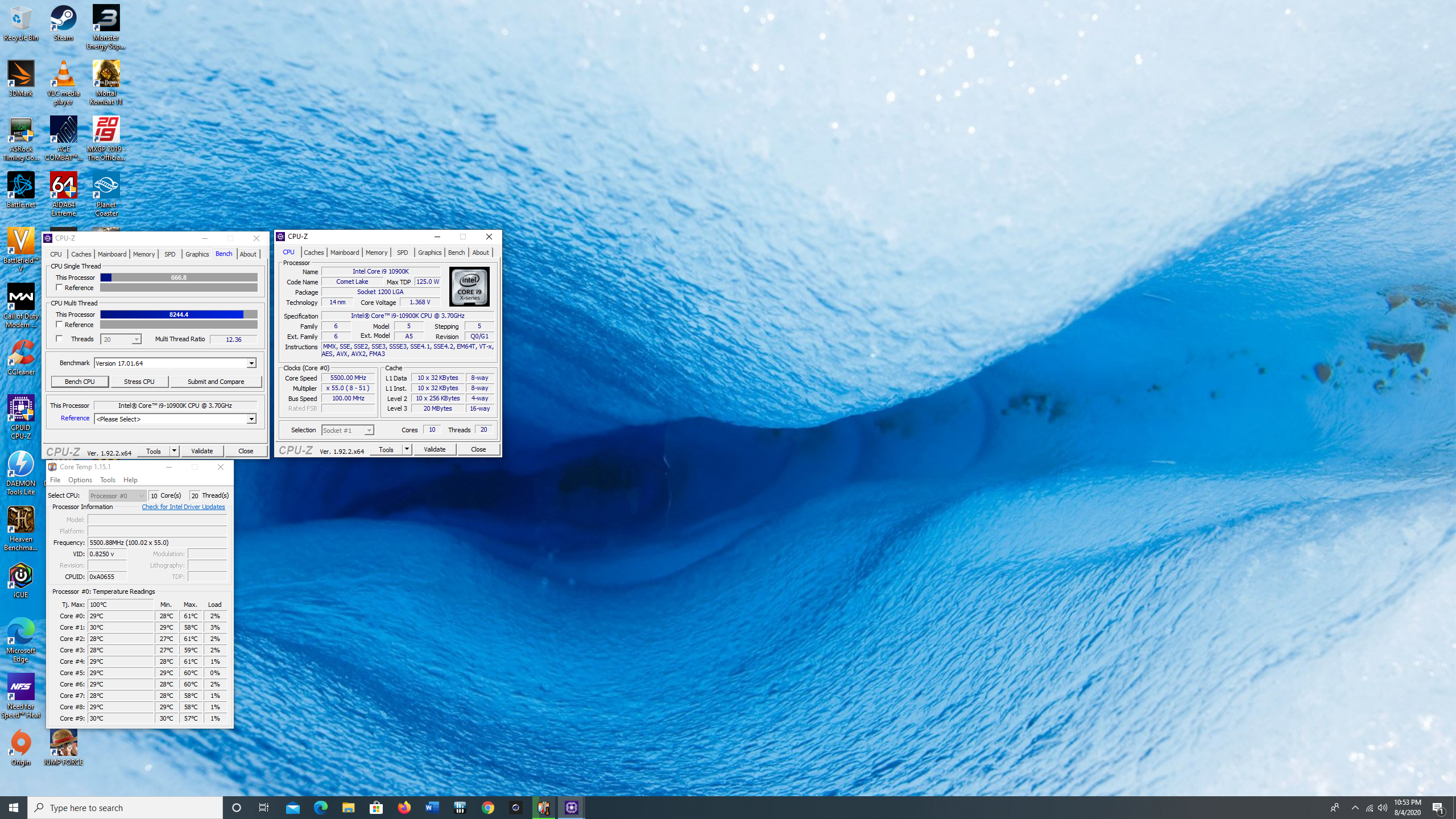Open Memory tab in left CPU-Z window
1456x819 pixels.
coord(143,254)
